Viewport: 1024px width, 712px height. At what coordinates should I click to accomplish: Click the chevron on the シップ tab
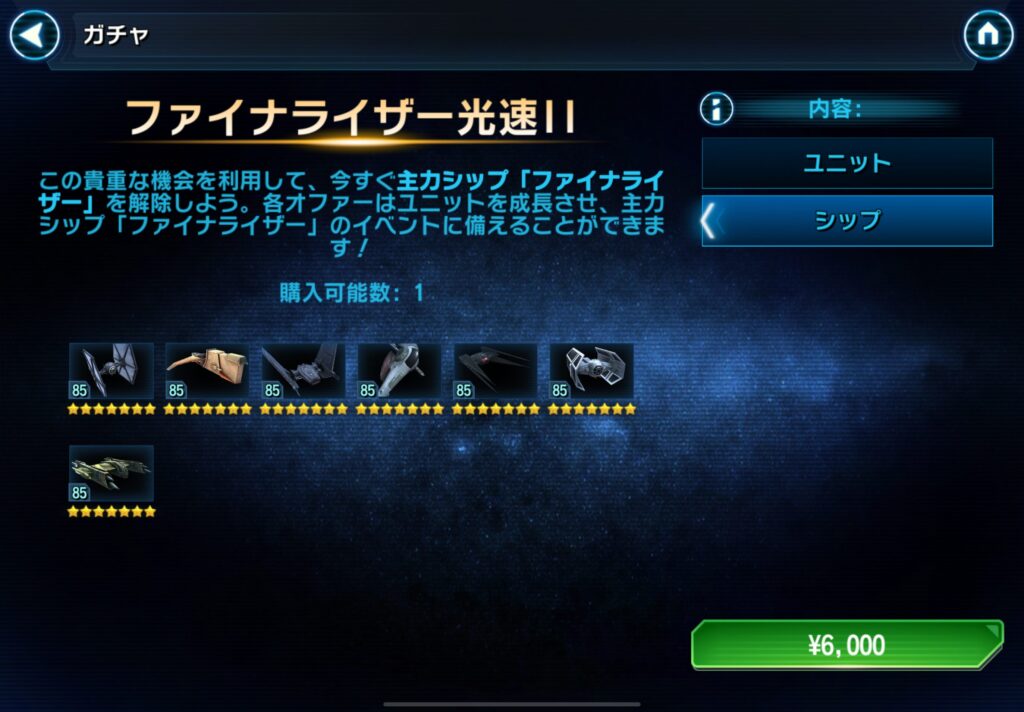tap(709, 221)
